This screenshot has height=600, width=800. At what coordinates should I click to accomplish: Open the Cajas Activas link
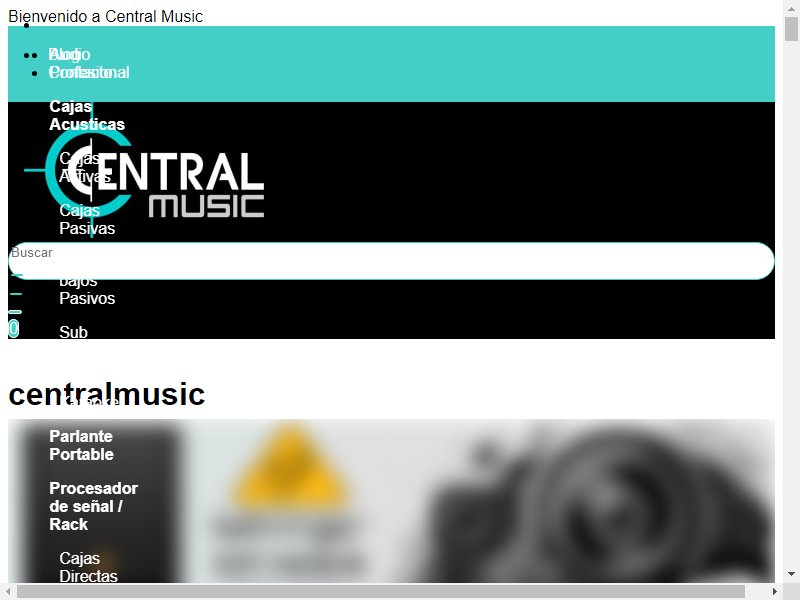click(x=85, y=167)
